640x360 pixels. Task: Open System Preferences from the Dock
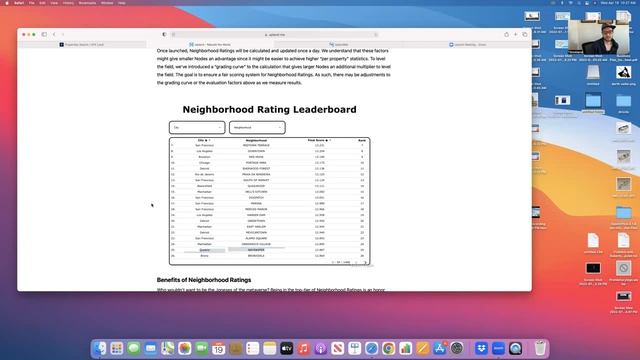coord(457,348)
